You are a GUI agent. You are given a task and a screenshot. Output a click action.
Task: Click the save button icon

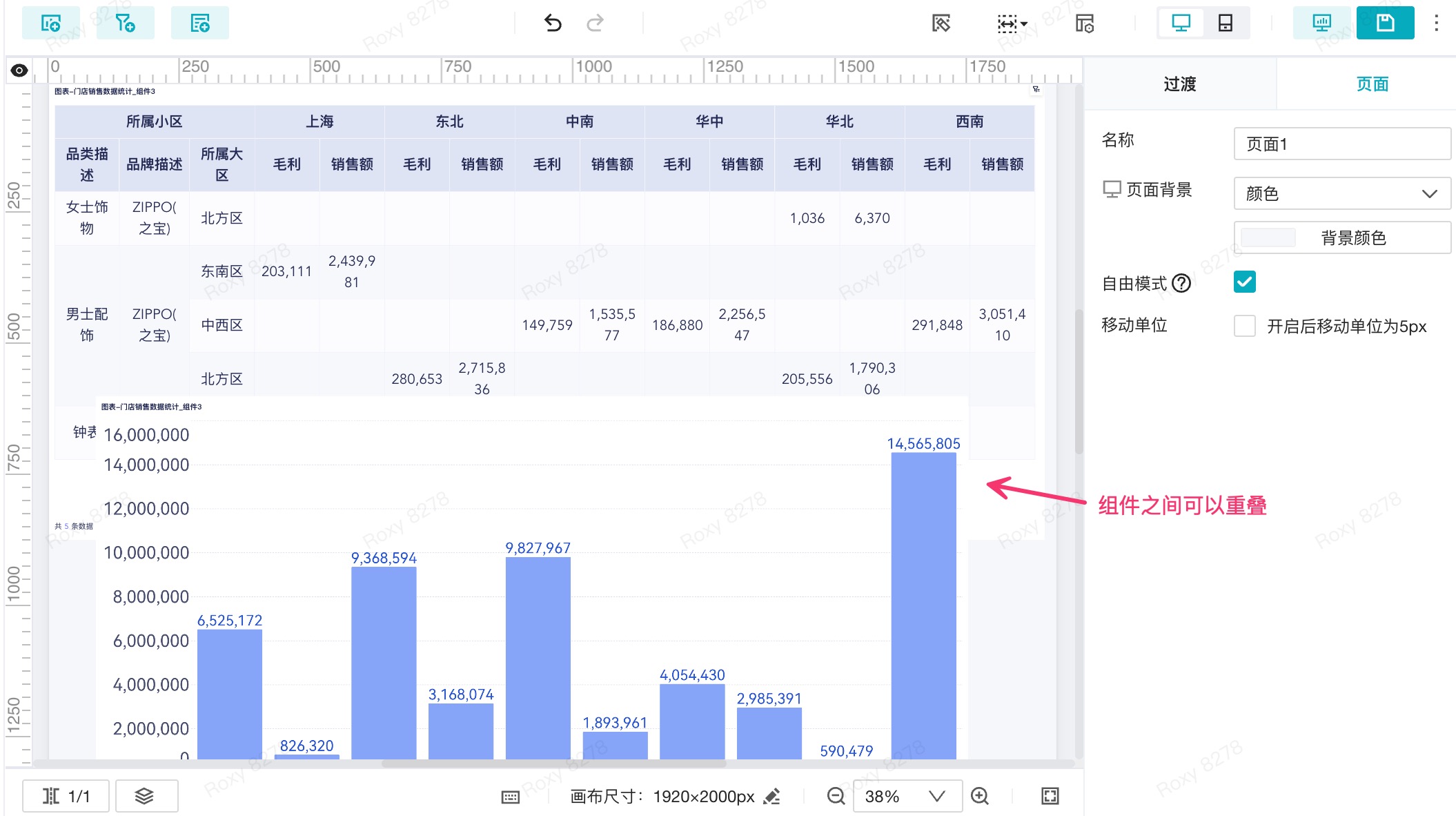pyautogui.click(x=1384, y=23)
